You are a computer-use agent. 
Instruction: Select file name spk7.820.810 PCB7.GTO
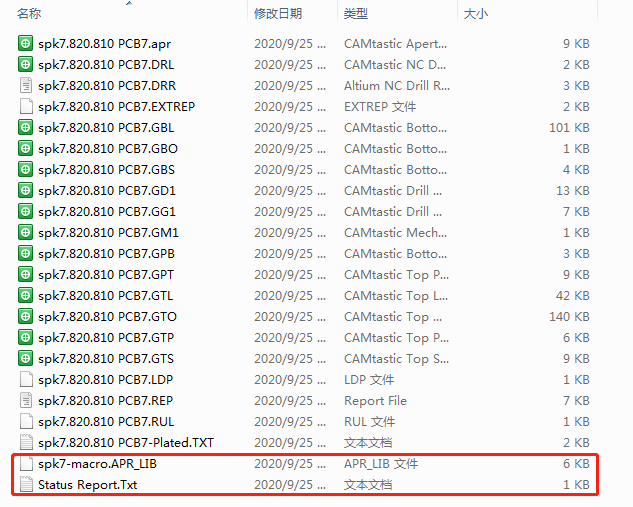107,316
